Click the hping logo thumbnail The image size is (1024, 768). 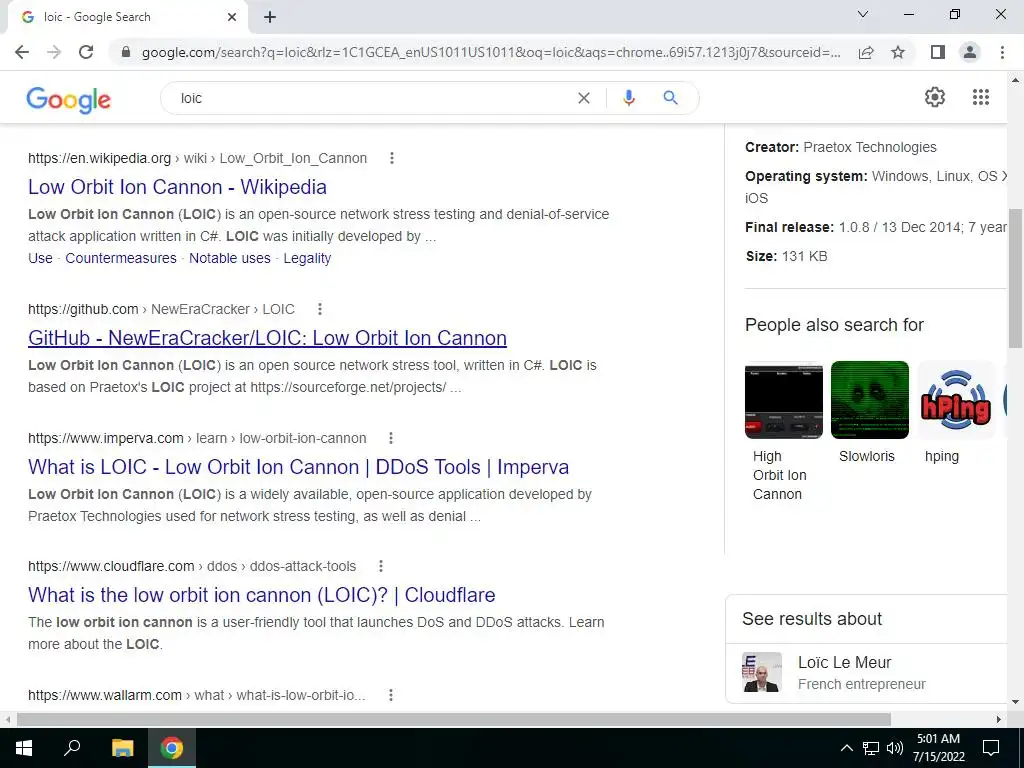click(x=956, y=400)
